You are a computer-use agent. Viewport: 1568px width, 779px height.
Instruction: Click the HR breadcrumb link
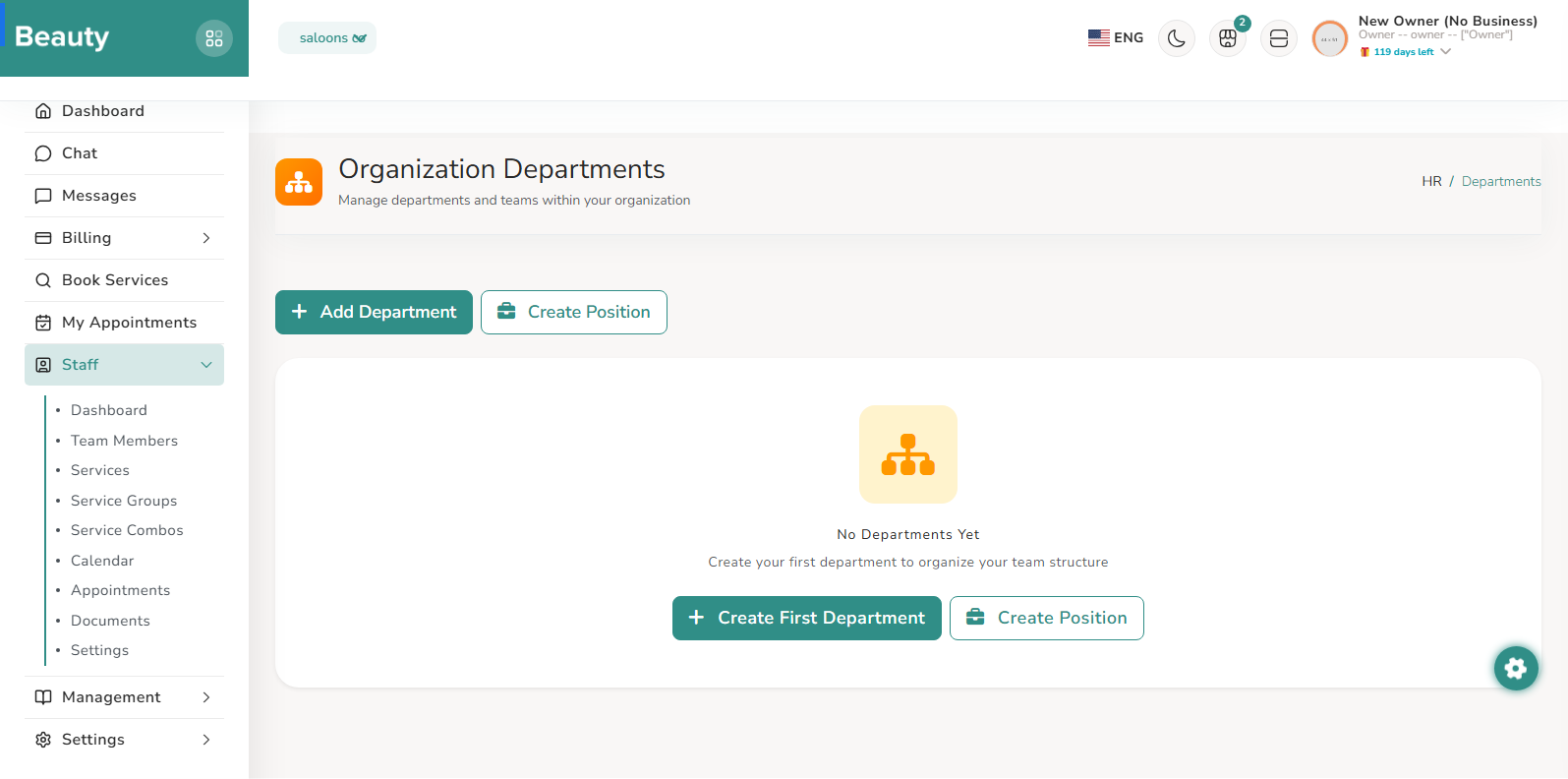coord(1431,181)
